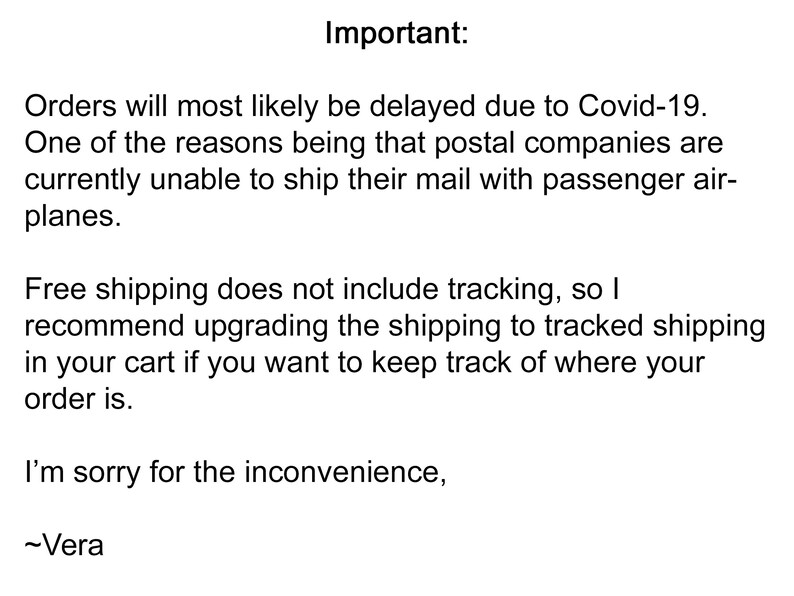This screenshot has height=596, width=794.
Task: Click 'Free shipping' at paragraph start
Action: tap(116, 290)
